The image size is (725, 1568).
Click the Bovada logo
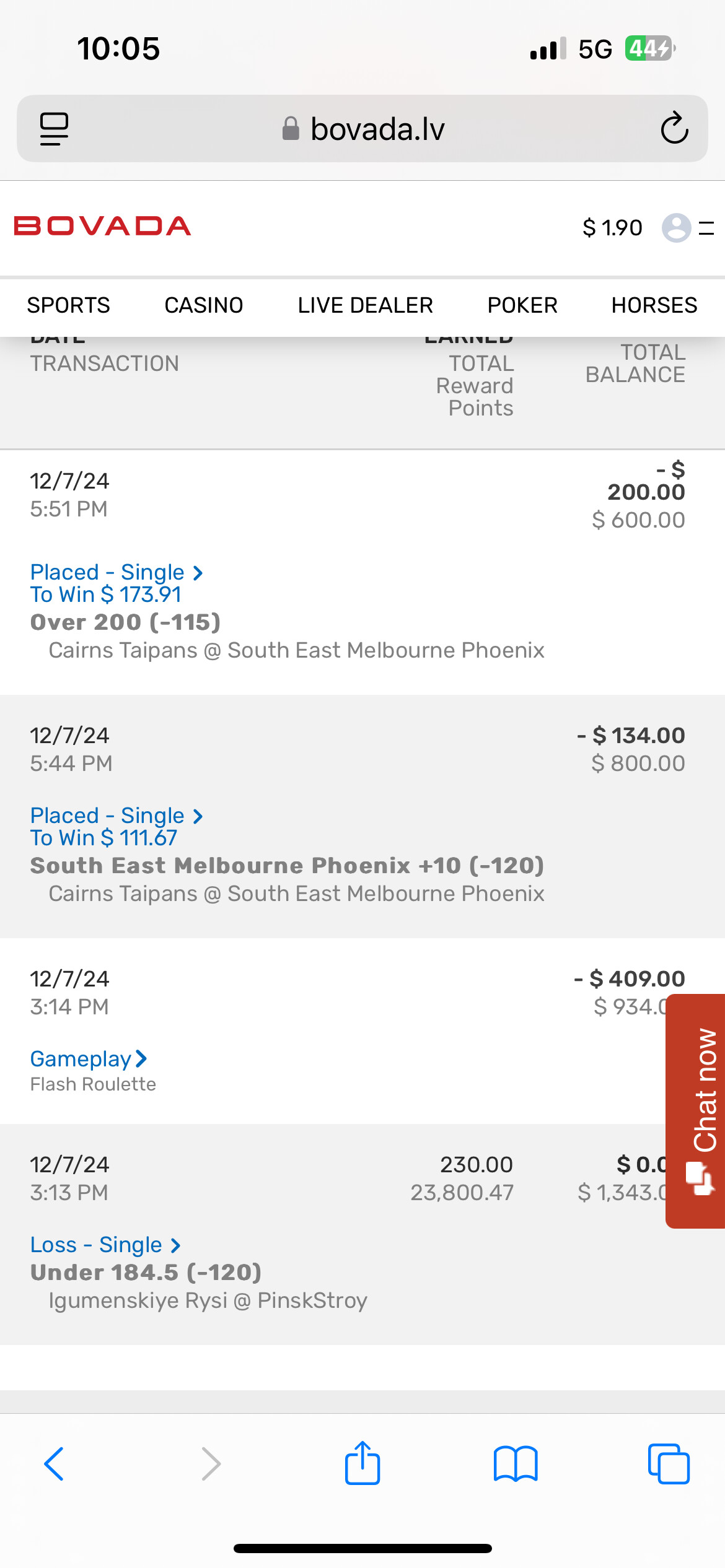coord(102,226)
